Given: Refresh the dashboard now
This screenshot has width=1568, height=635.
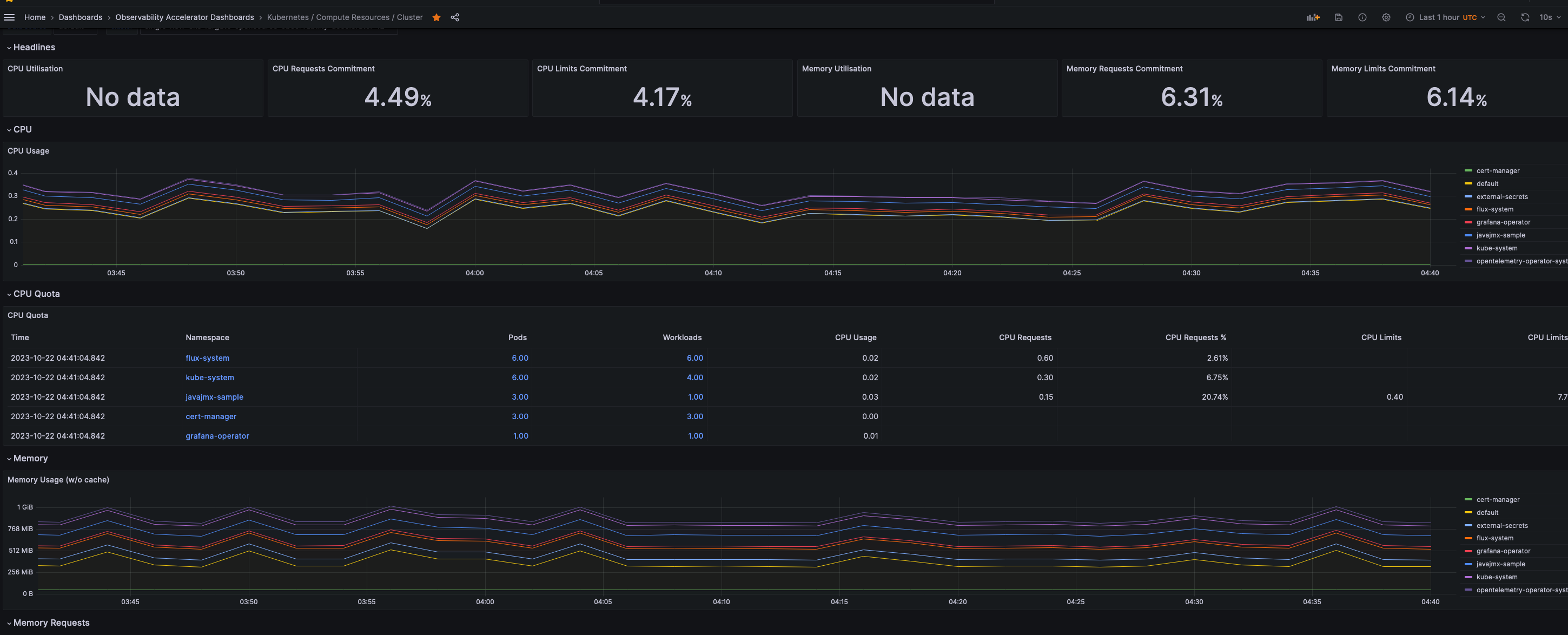Looking at the screenshot, I should pyautogui.click(x=1525, y=17).
